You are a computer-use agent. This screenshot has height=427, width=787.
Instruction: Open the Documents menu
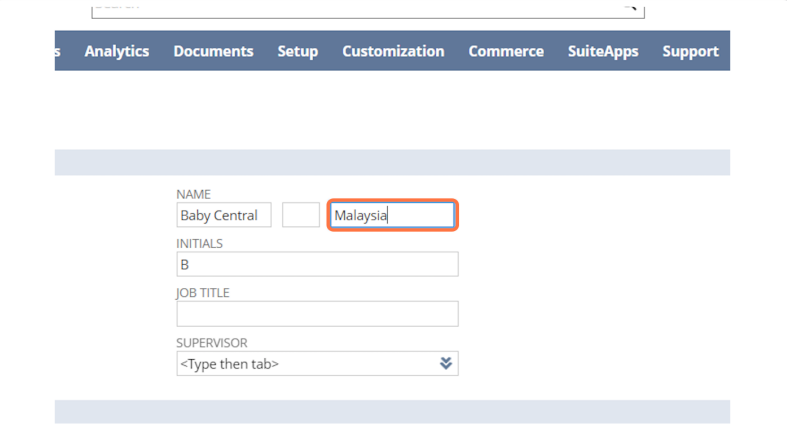(213, 51)
